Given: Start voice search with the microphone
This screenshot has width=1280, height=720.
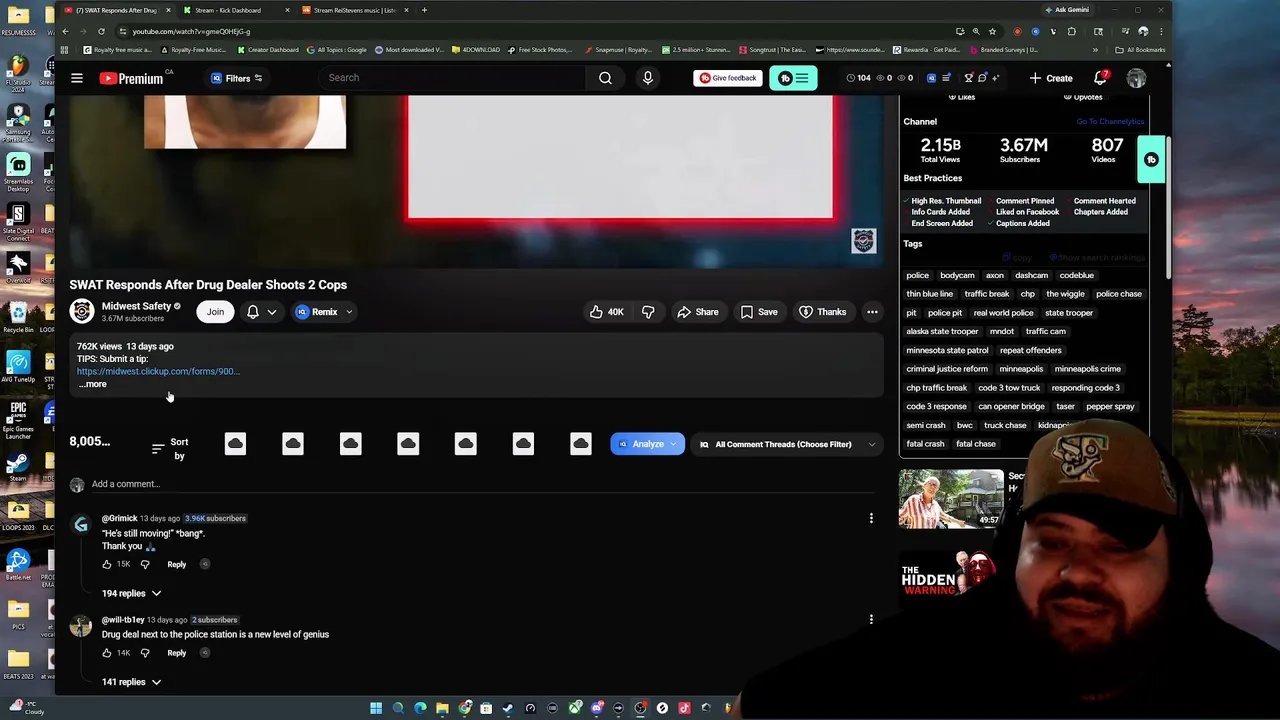Looking at the screenshot, I should (x=648, y=78).
